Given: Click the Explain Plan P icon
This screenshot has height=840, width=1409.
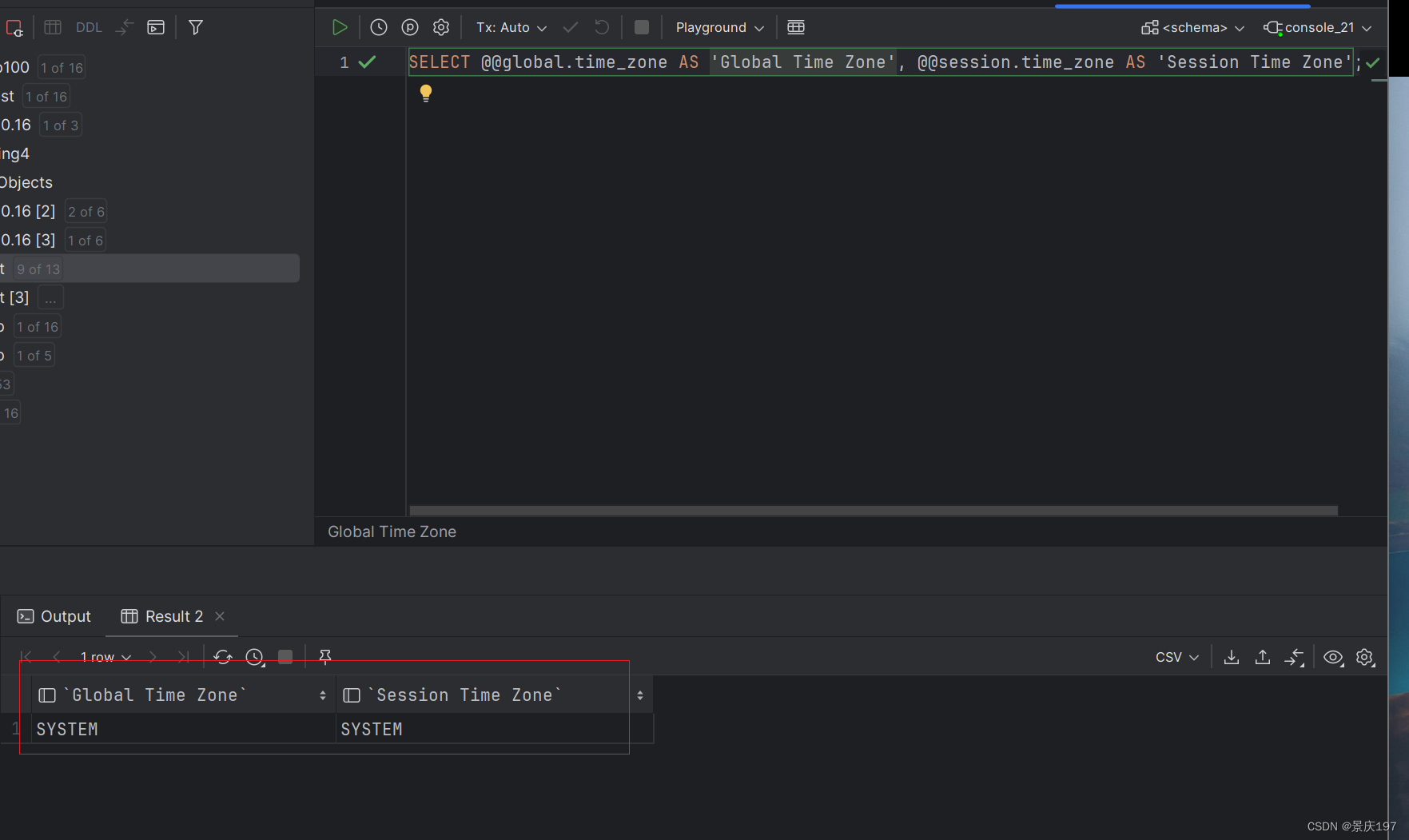Looking at the screenshot, I should pos(410,27).
